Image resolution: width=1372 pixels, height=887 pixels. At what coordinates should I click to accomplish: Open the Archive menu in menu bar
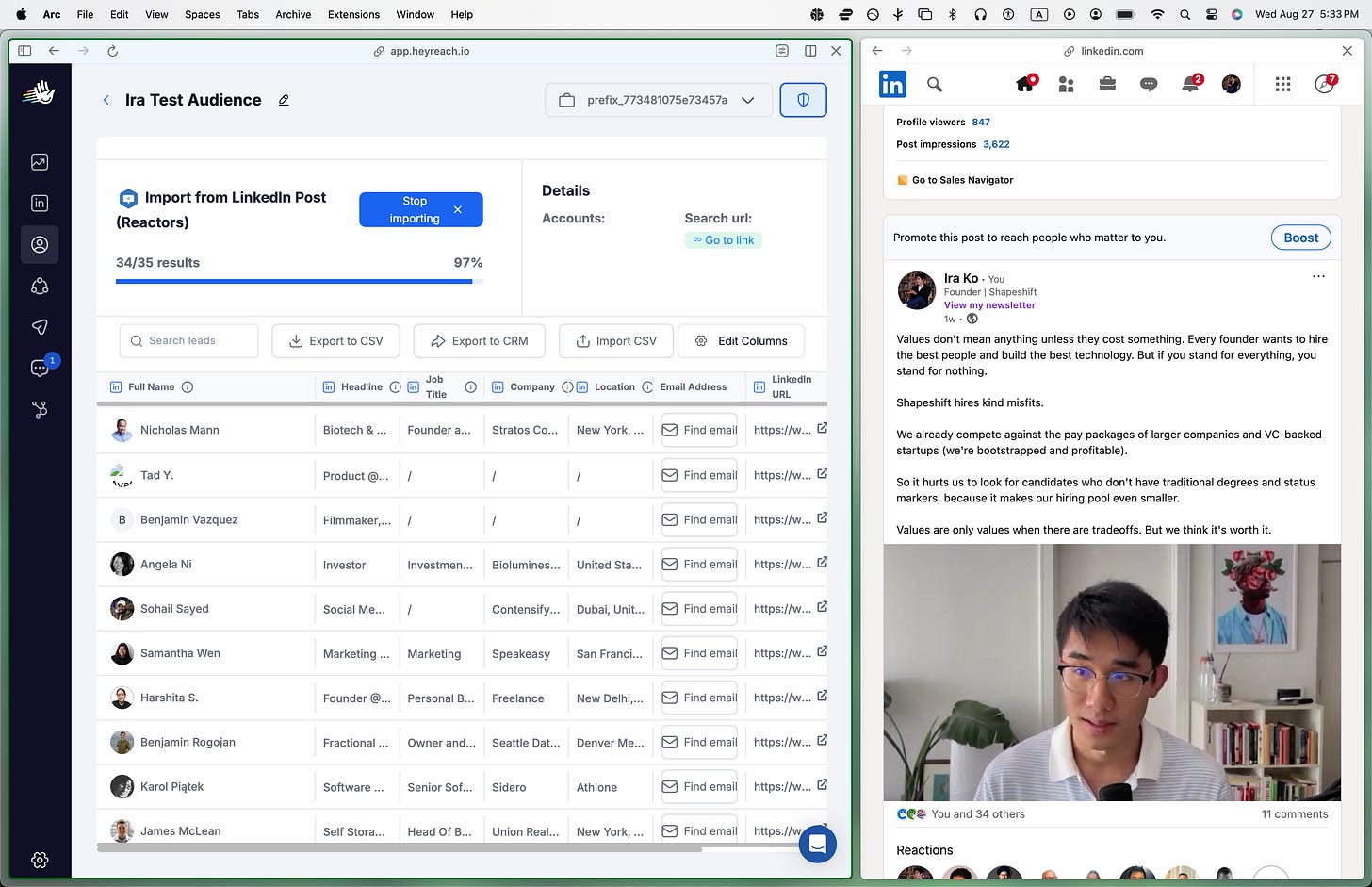click(293, 14)
